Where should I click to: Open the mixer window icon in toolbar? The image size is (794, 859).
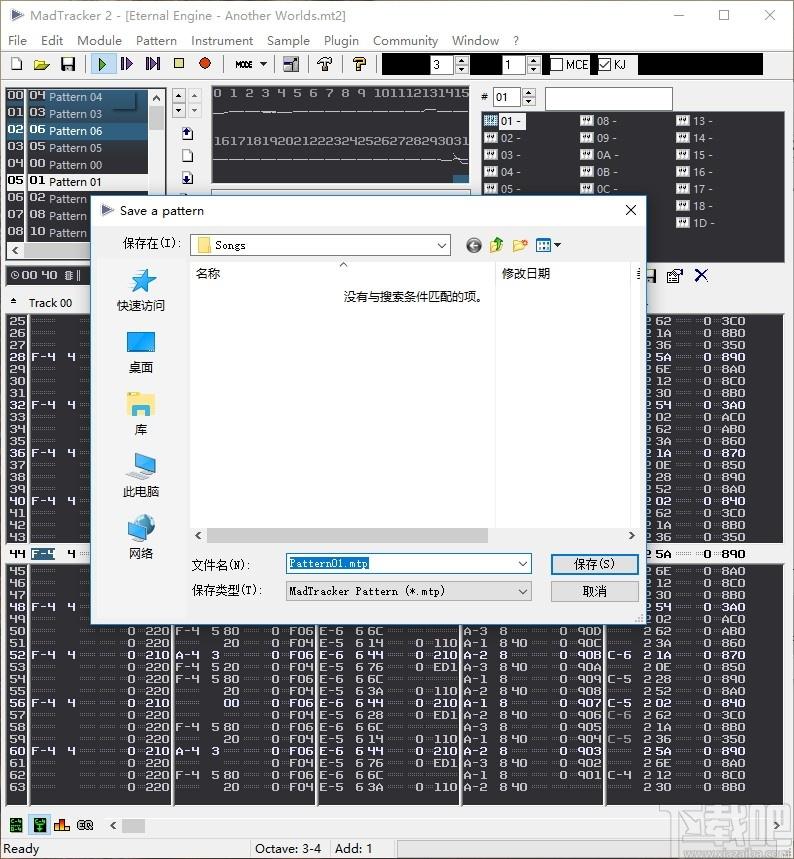point(291,64)
